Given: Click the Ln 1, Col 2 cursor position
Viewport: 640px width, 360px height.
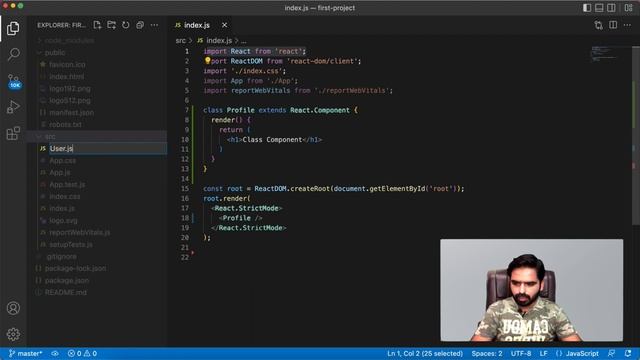Looking at the screenshot, I should click(x=425, y=353).
